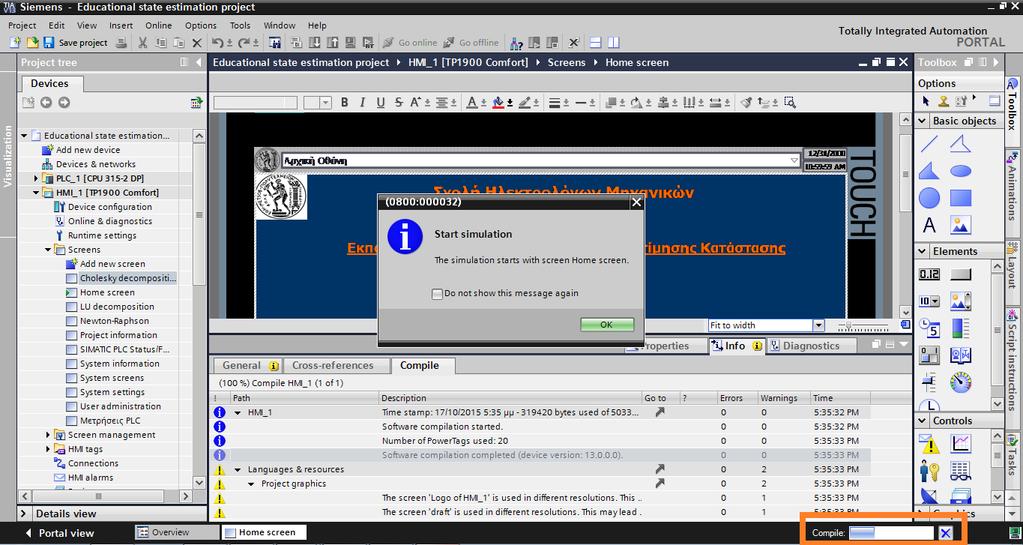Image resolution: width=1023 pixels, height=545 pixels.
Task: Toggle Strikethrough text formatting
Action: tap(398, 102)
